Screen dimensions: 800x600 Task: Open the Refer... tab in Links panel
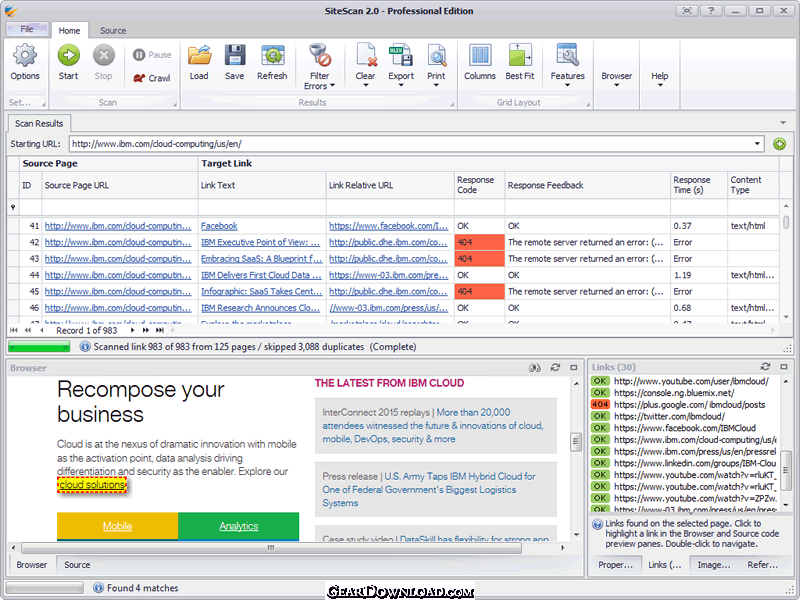tap(762, 565)
